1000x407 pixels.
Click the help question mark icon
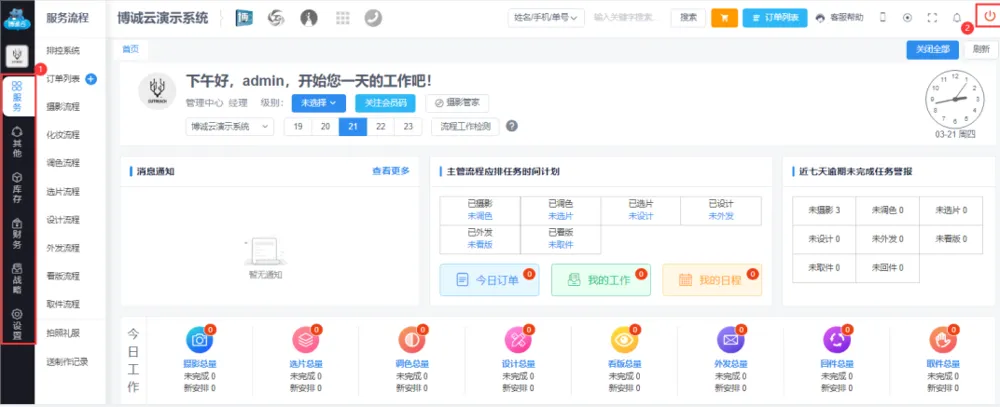[512, 126]
